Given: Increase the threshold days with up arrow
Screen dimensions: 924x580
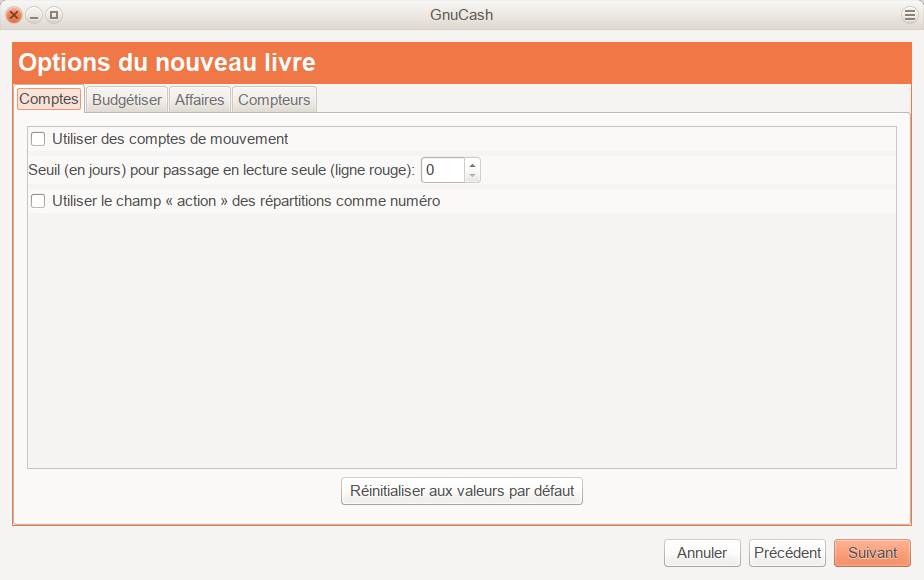Looking at the screenshot, I should click(472, 164).
